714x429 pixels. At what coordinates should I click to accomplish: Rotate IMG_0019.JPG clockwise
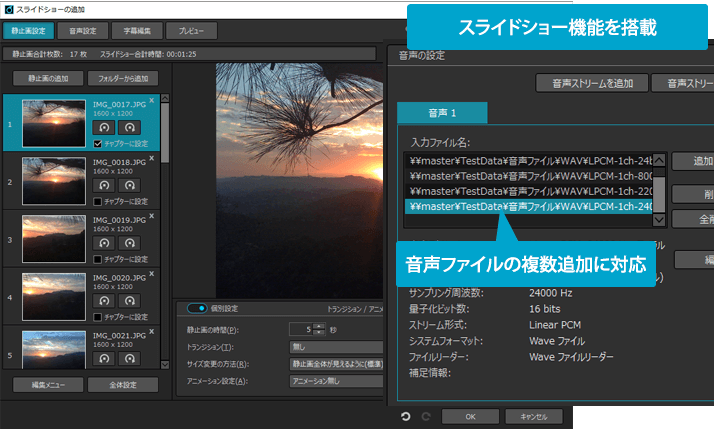tap(129, 243)
